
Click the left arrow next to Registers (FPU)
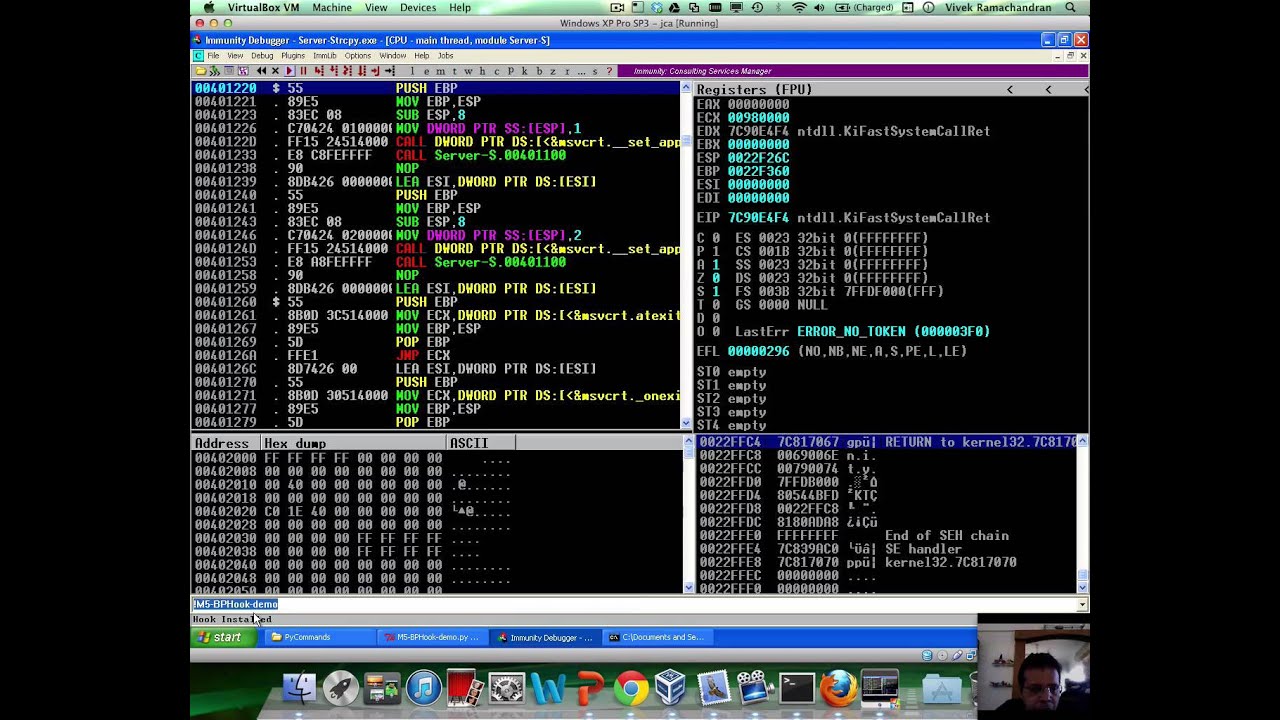coord(1009,90)
